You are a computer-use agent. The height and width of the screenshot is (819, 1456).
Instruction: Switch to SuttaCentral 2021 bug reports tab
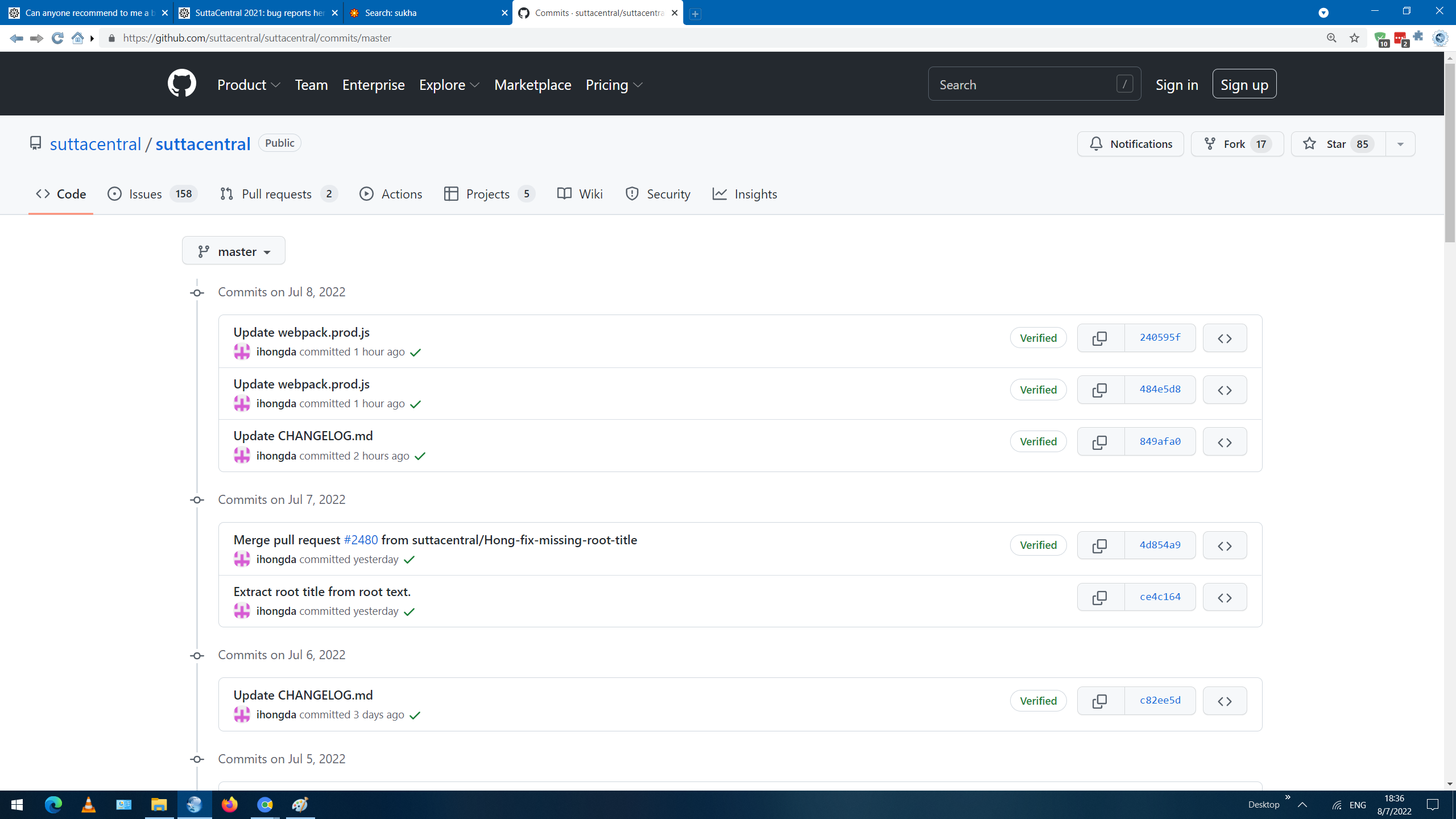click(258, 13)
